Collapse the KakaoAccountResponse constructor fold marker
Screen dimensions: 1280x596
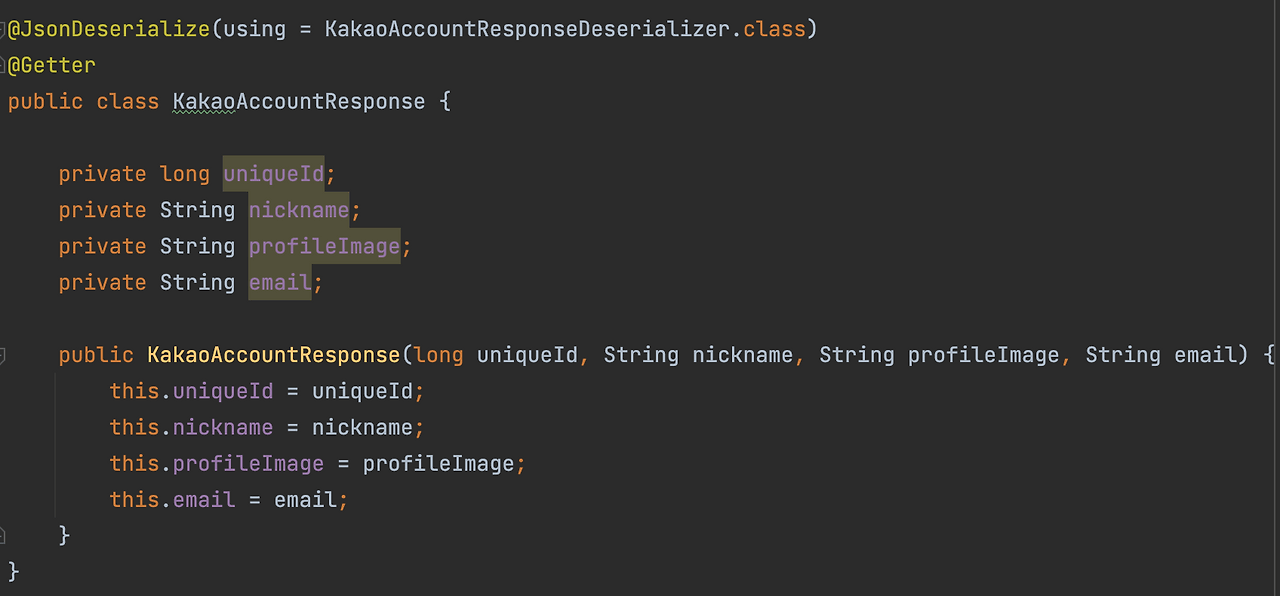pos(3,355)
